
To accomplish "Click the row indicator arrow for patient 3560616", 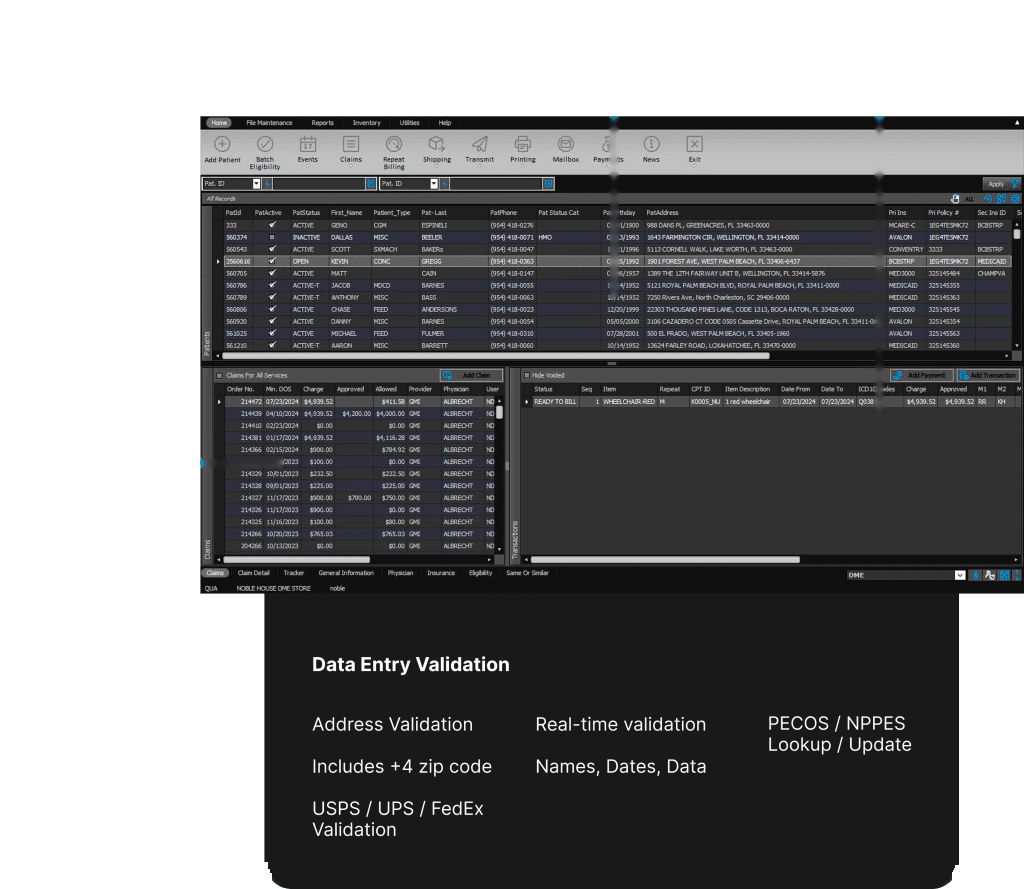I will (x=218, y=261).
